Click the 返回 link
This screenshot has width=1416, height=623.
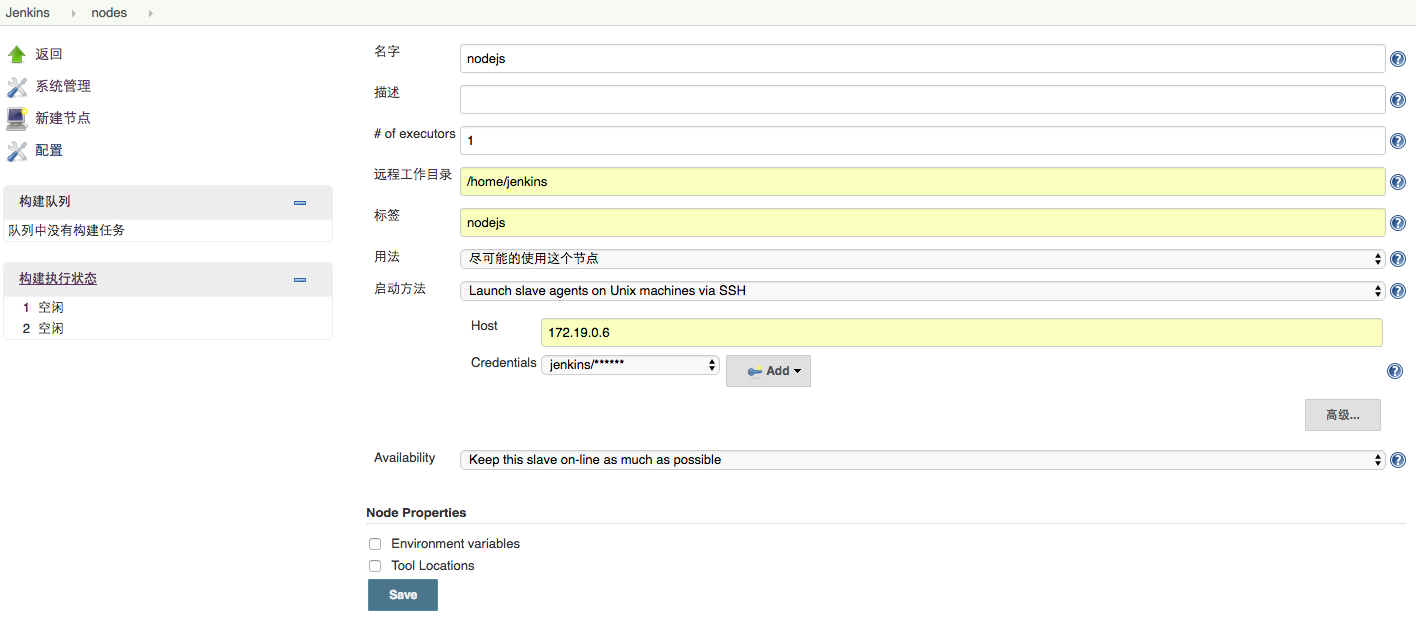coord(49,54)
